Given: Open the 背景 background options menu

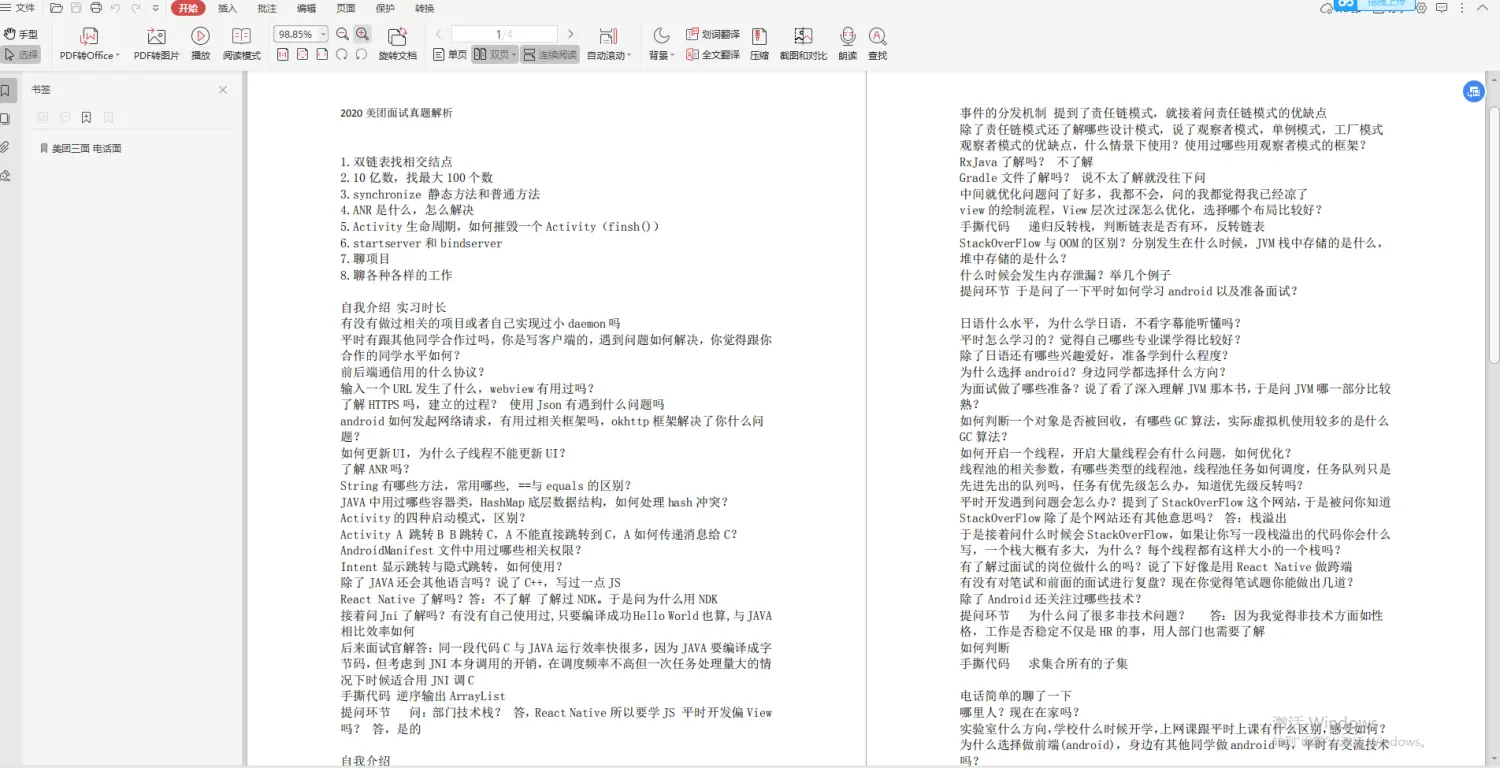Looking at the screenshot, I should (x=660, y=55).
